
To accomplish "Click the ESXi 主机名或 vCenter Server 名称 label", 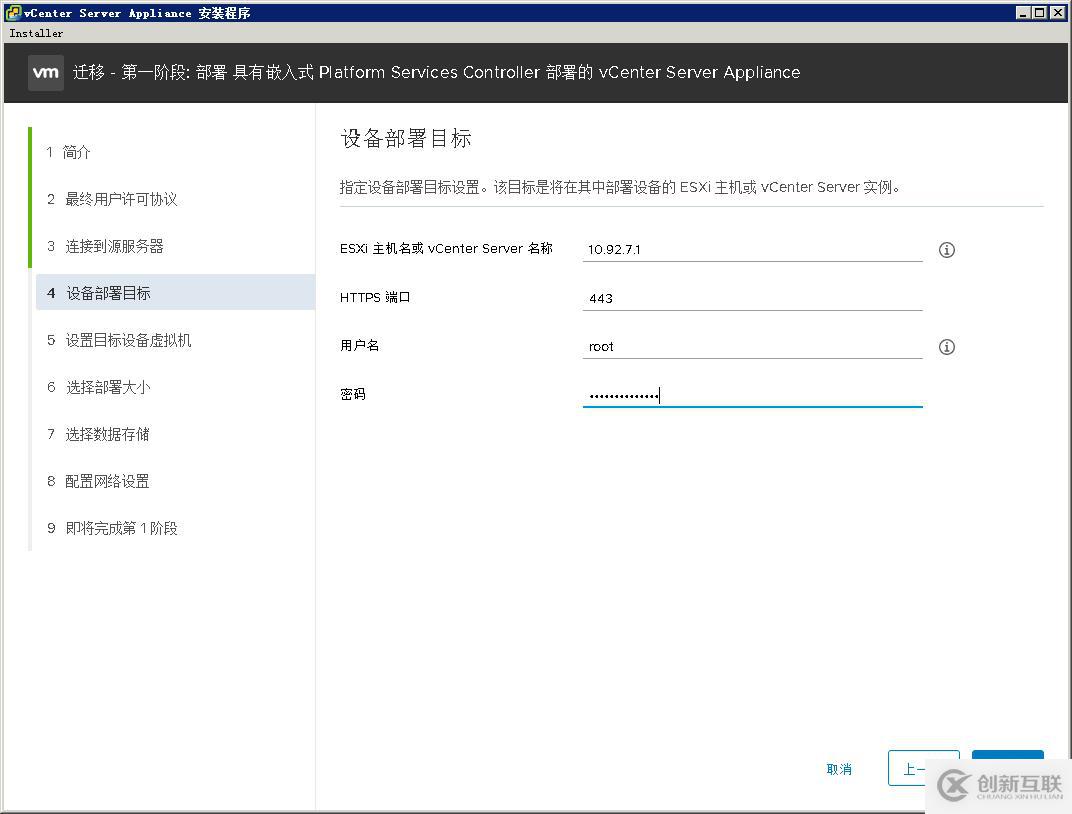I will coord(446,248).
